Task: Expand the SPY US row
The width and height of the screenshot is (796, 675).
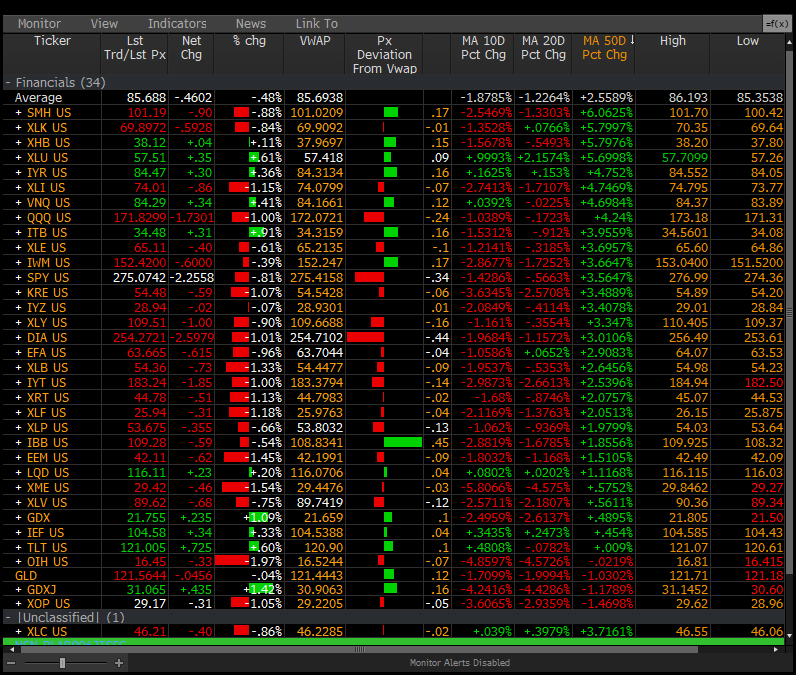Action: 19,278
